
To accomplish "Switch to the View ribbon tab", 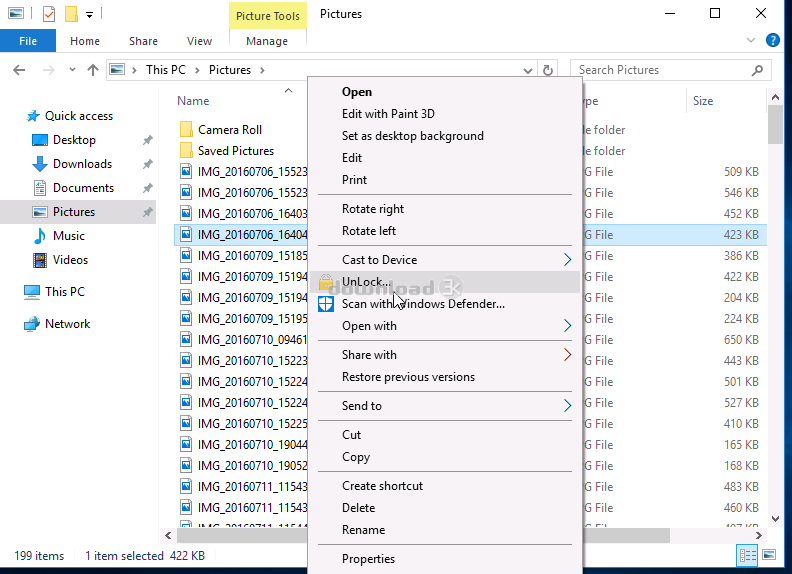I will pos(200,41).
